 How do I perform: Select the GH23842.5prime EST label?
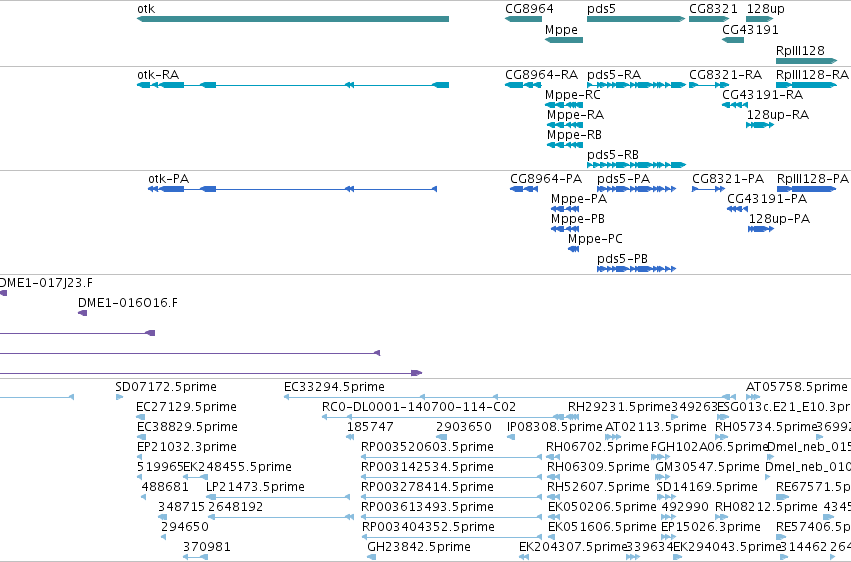click(x=419, y=547)
